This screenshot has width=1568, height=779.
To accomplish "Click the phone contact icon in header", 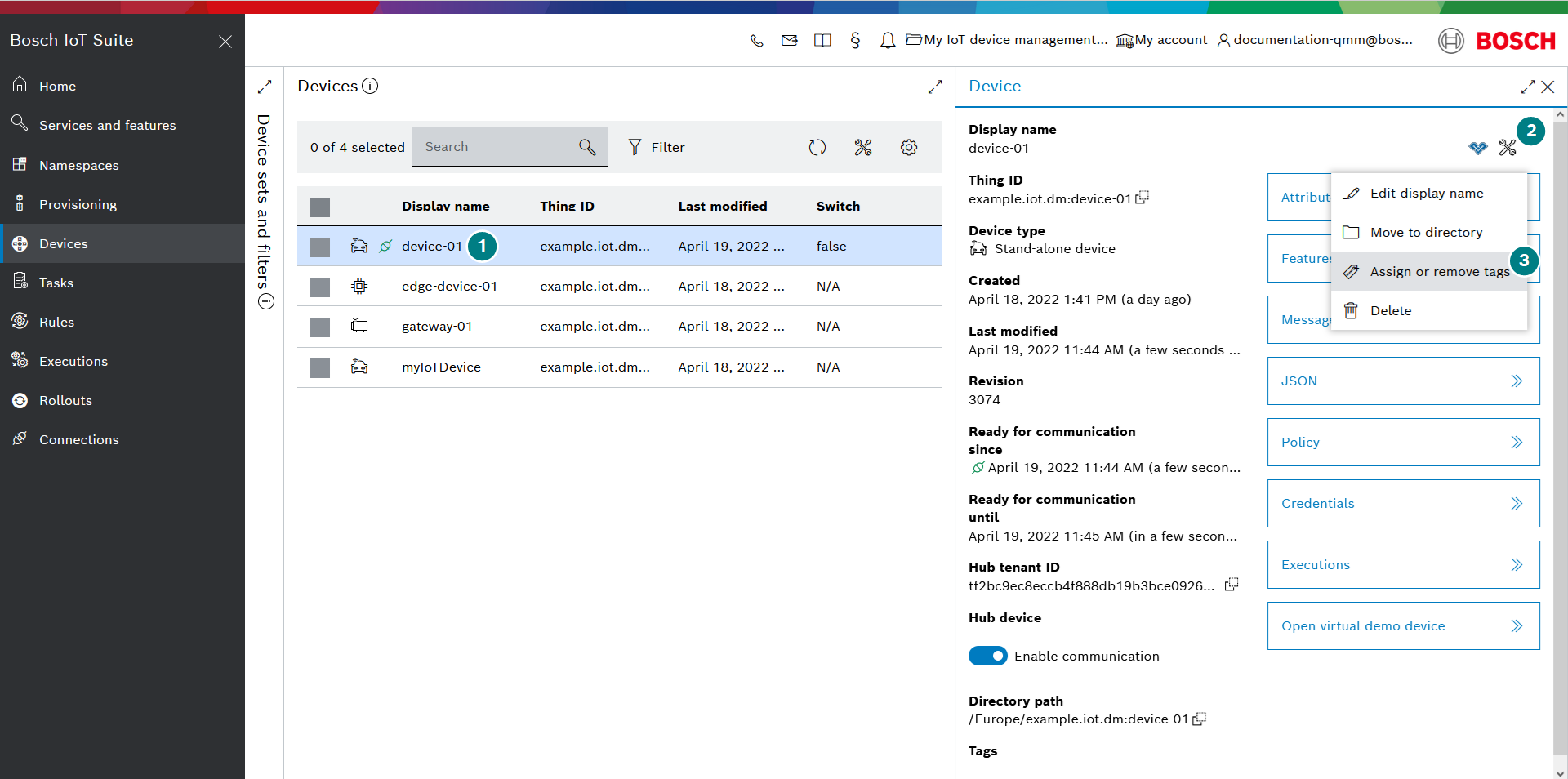I will [x=757, y=40].
